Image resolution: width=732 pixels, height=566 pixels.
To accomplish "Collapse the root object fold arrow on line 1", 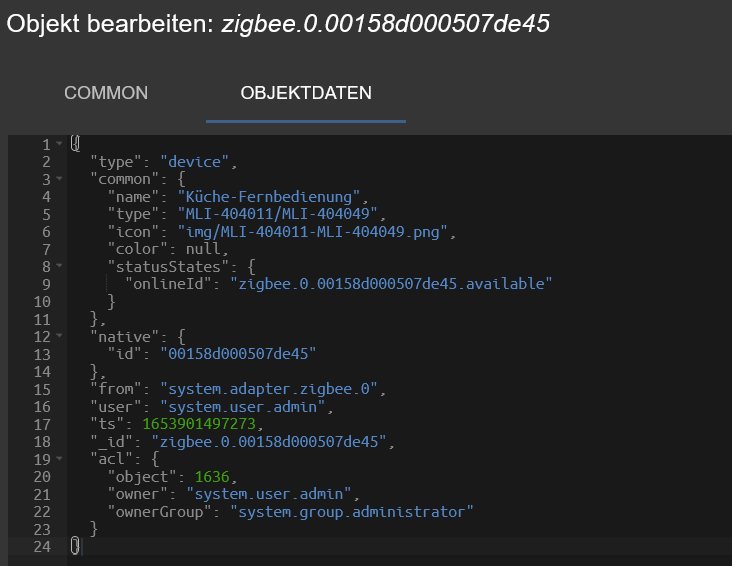I will (x=59, y=143).
